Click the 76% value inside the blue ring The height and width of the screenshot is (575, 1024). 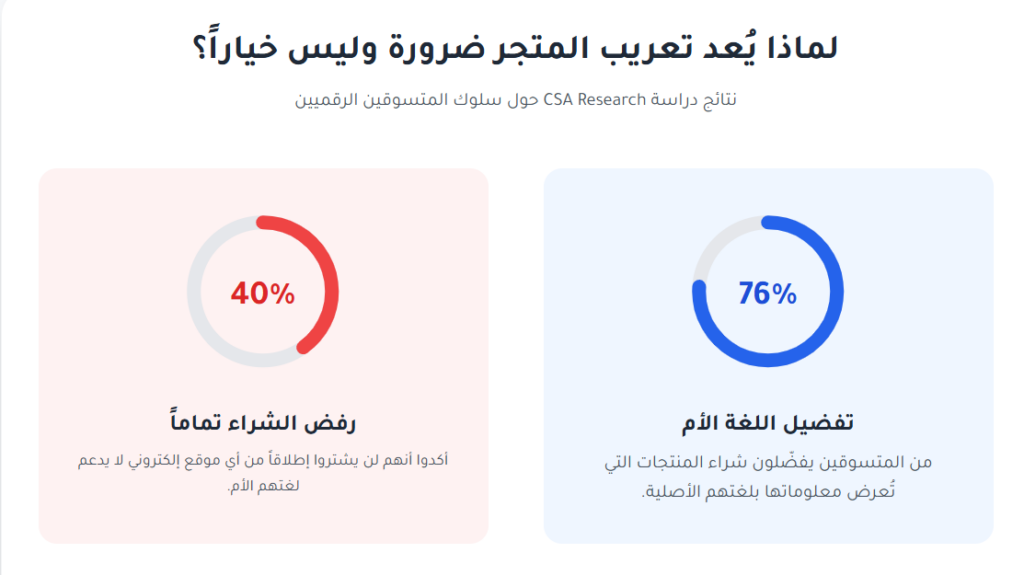point(768,293)
